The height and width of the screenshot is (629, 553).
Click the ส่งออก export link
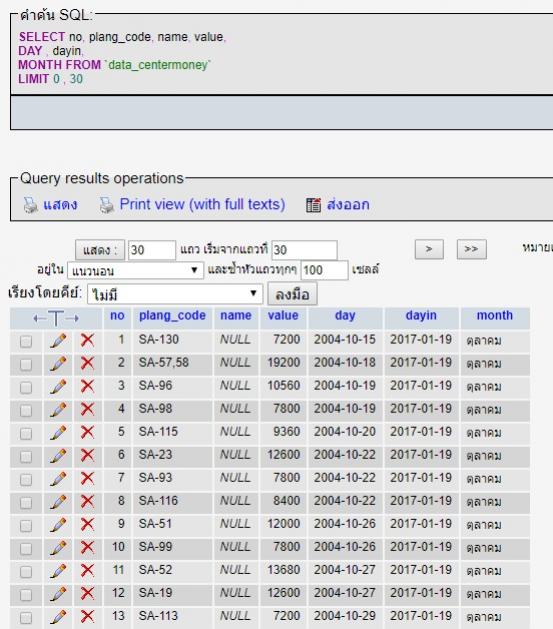(x=348, y=205)
